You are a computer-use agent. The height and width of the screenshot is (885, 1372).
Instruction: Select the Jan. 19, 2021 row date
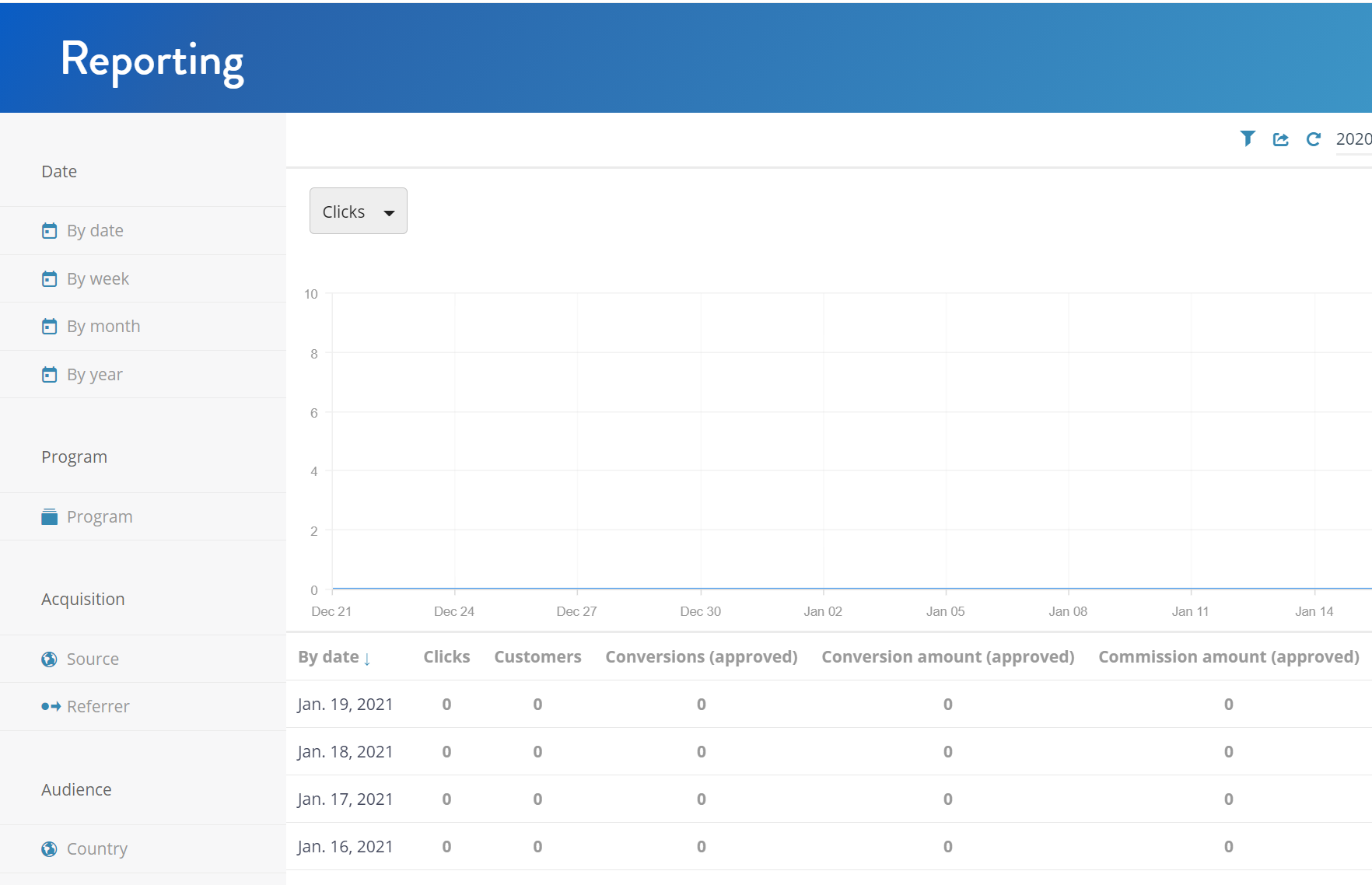coord(345,705)
